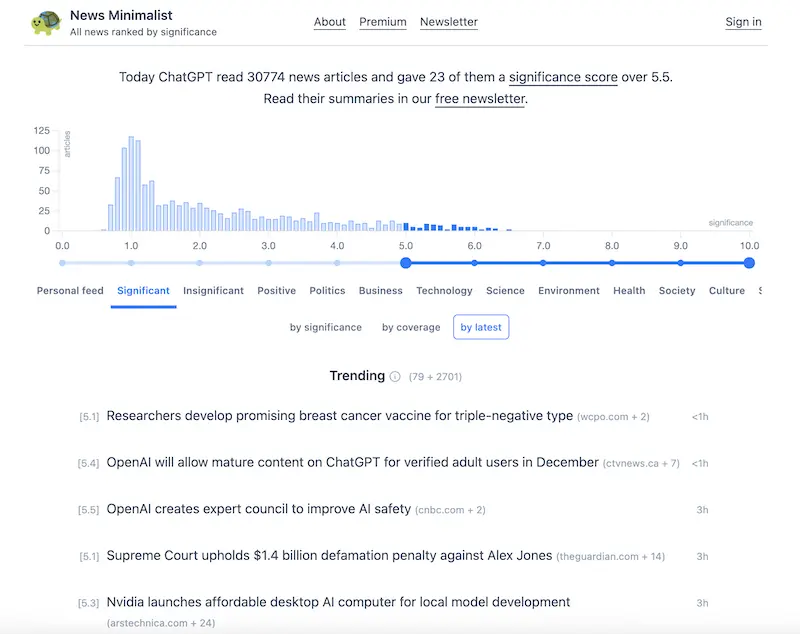Screen dimensions: 800x634
Task: Open the Personal feed tab
Action: point(70,291)
